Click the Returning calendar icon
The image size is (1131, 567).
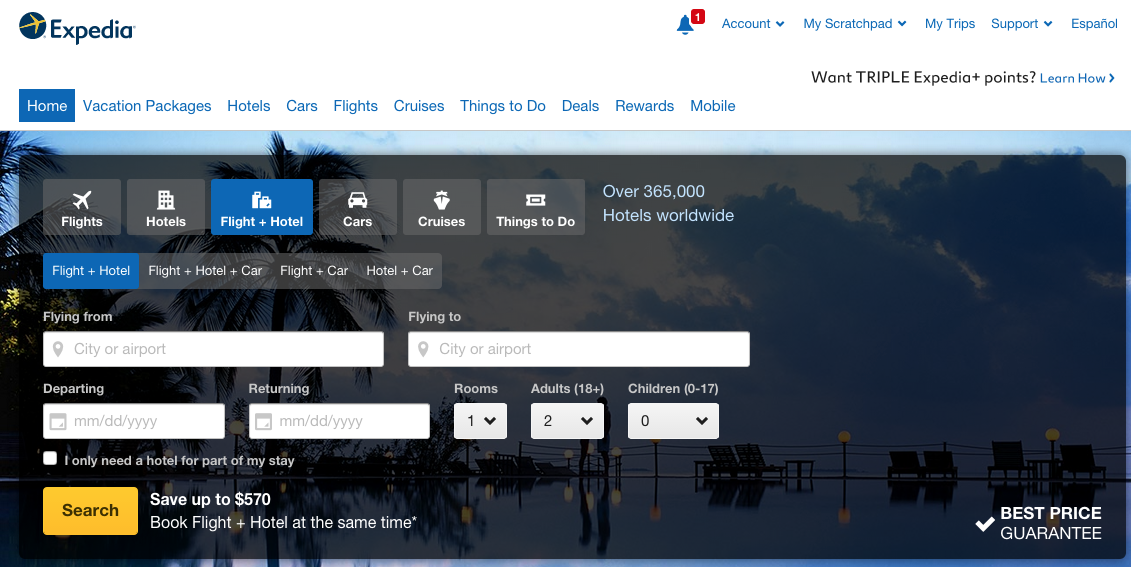click(x=264, y=421)
